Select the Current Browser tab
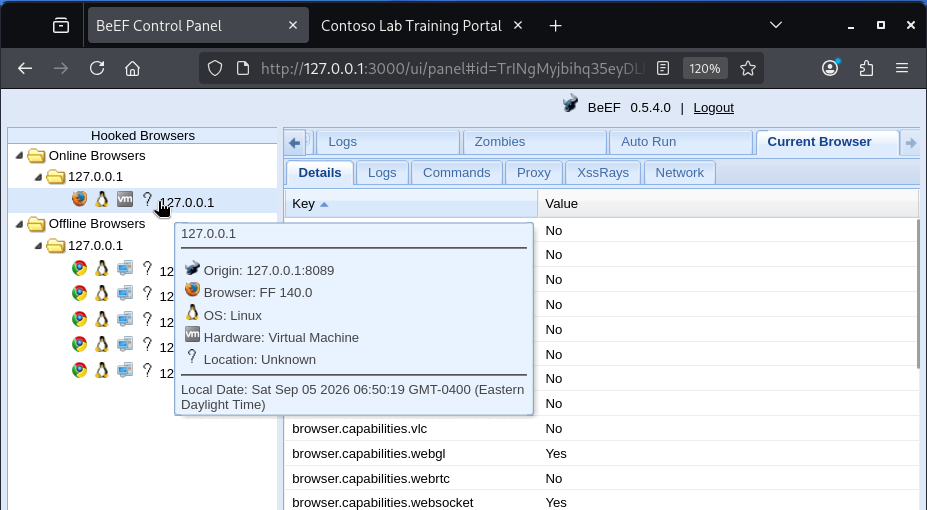Screen dimensions: 927x510 (x=827, y=142)
